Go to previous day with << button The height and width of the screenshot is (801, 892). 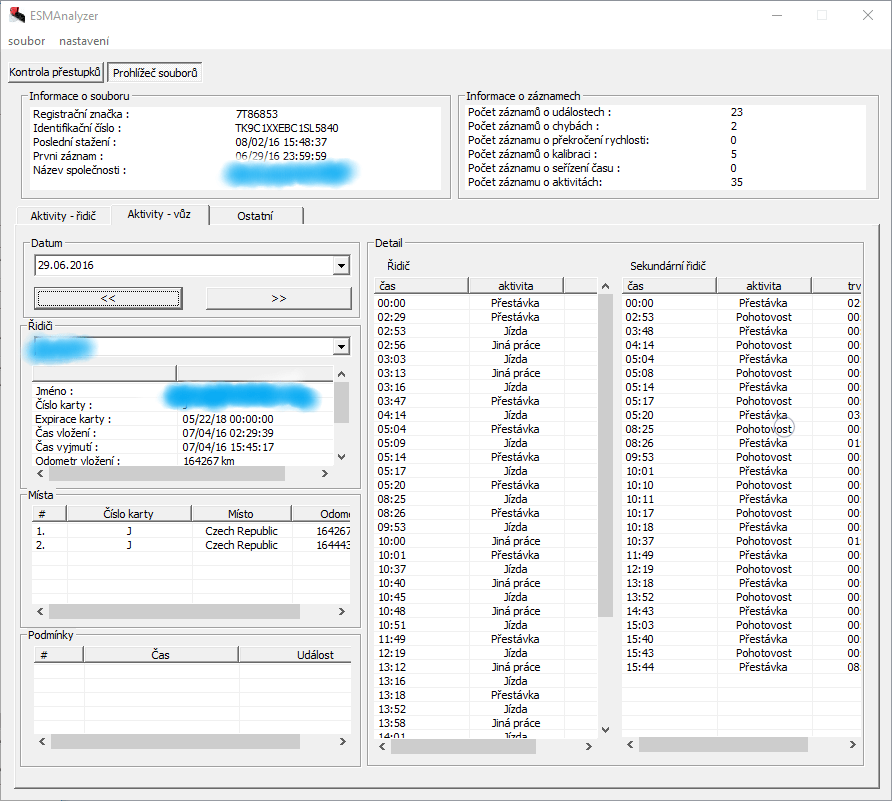point(108,298)
